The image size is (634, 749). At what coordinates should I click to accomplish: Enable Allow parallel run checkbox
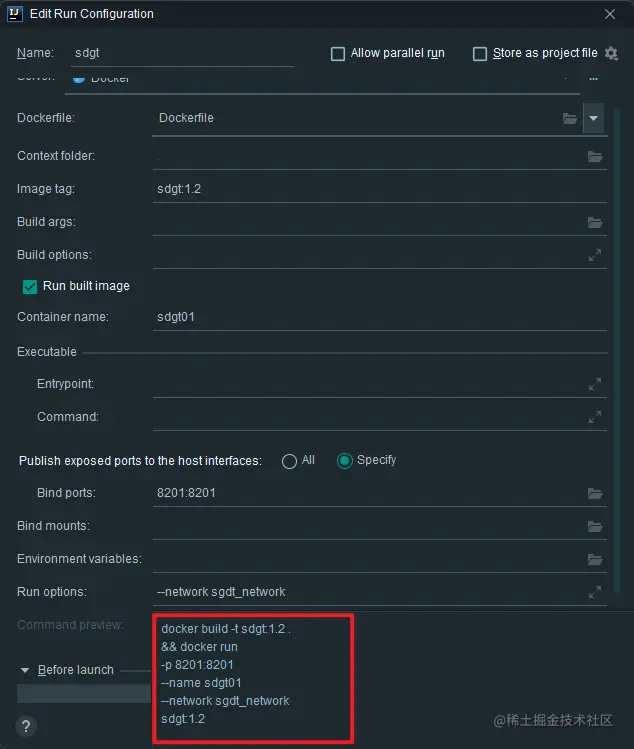(x=338, y=54)
